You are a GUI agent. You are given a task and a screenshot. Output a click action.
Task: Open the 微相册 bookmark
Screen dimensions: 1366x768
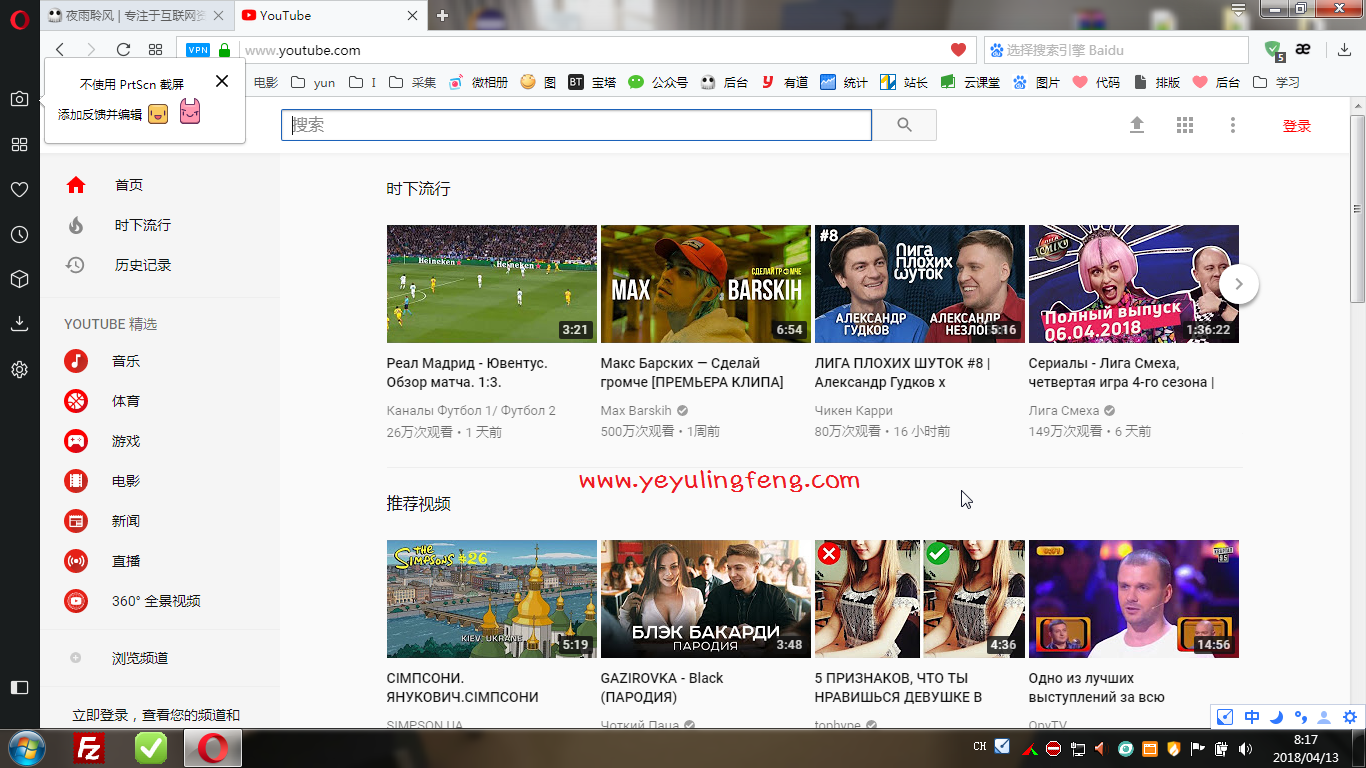pyautogui.click(x=478, y=83)
